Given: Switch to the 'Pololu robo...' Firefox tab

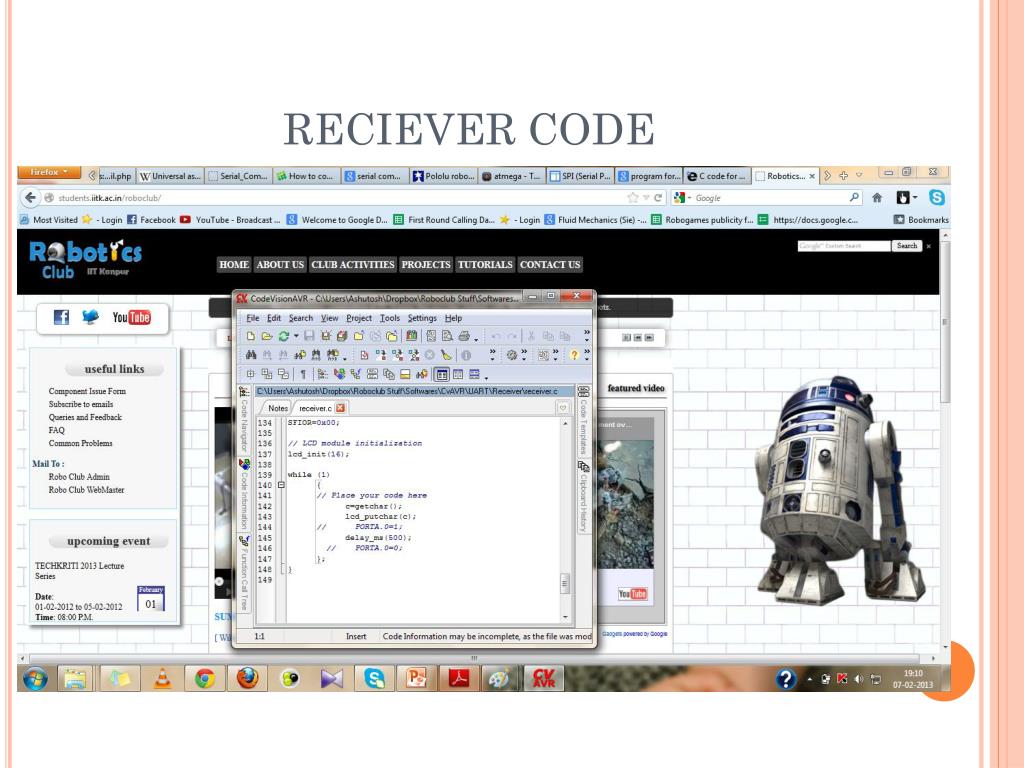Looking at the screenshot, I should point(443,176).
